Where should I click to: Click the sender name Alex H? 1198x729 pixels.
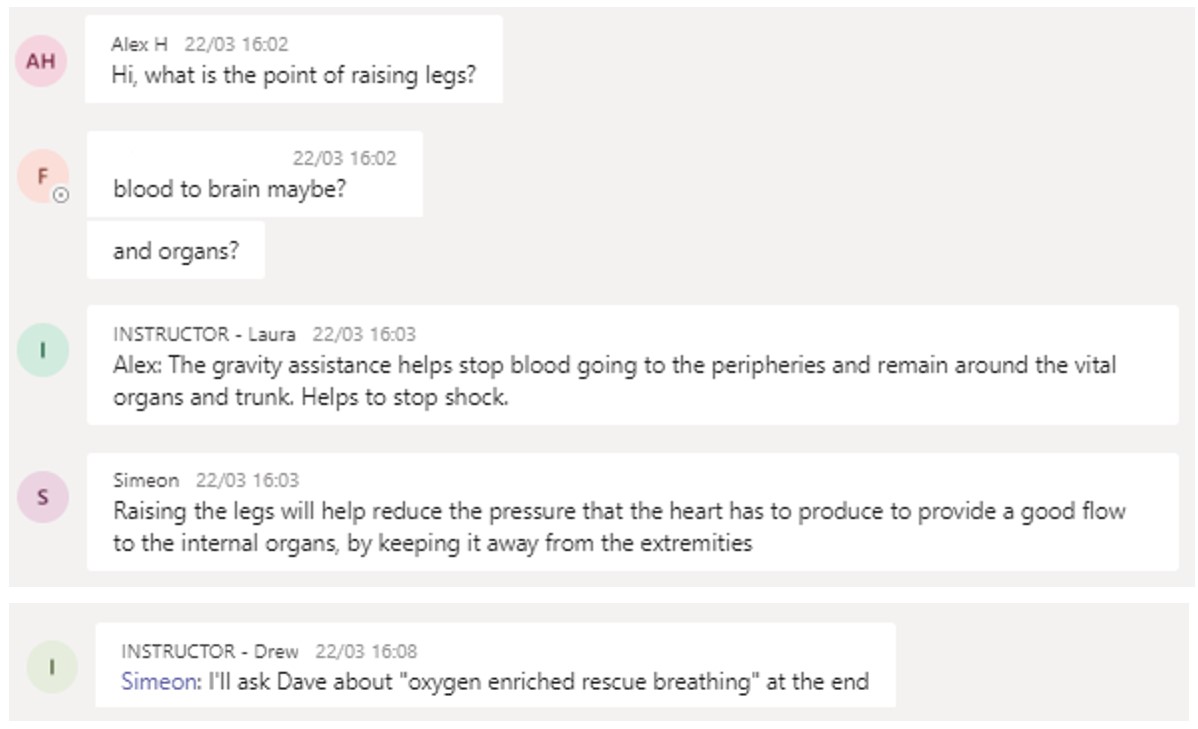[x=139, y=44]
